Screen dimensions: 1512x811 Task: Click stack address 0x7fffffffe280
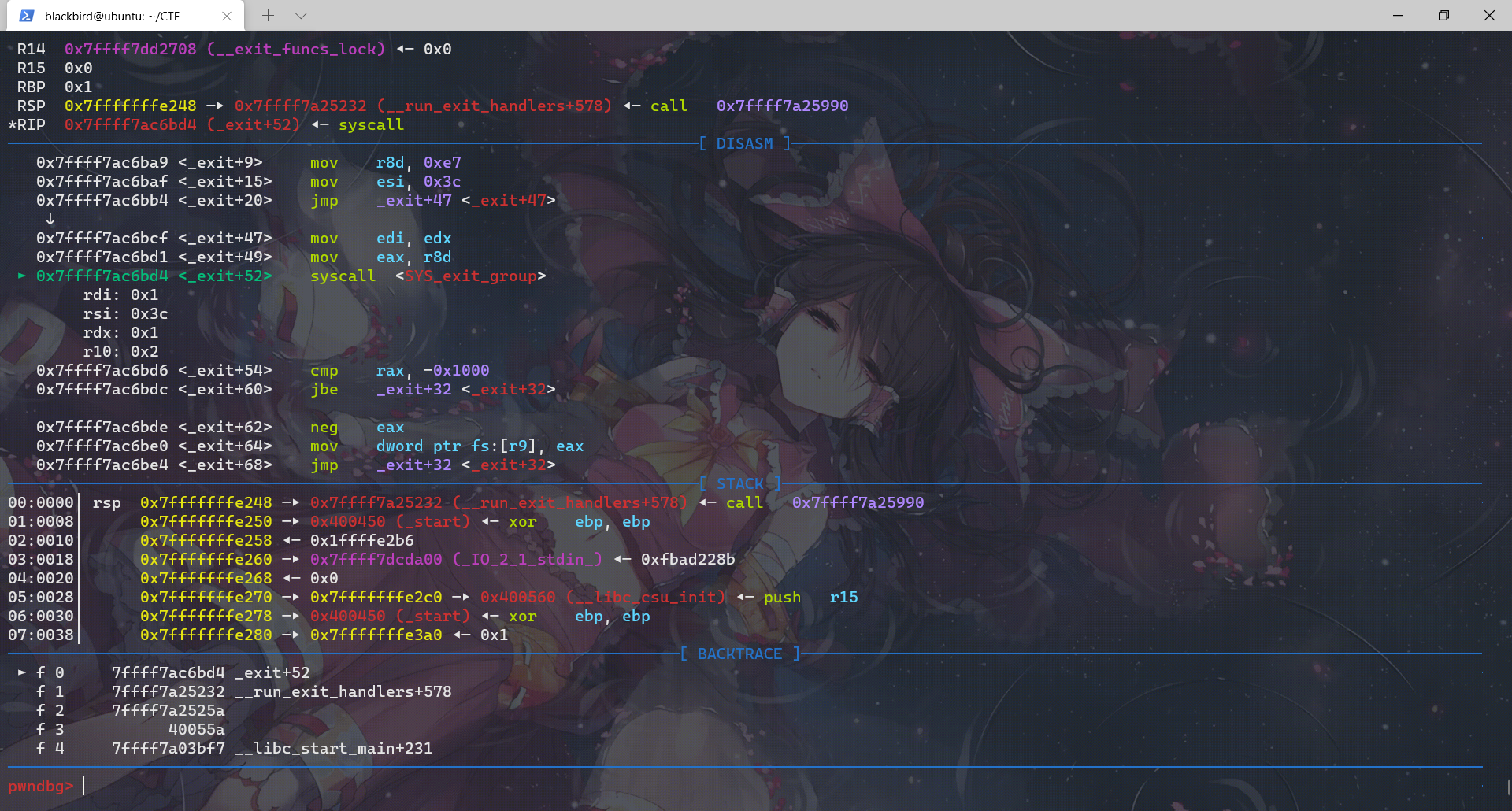206,635
